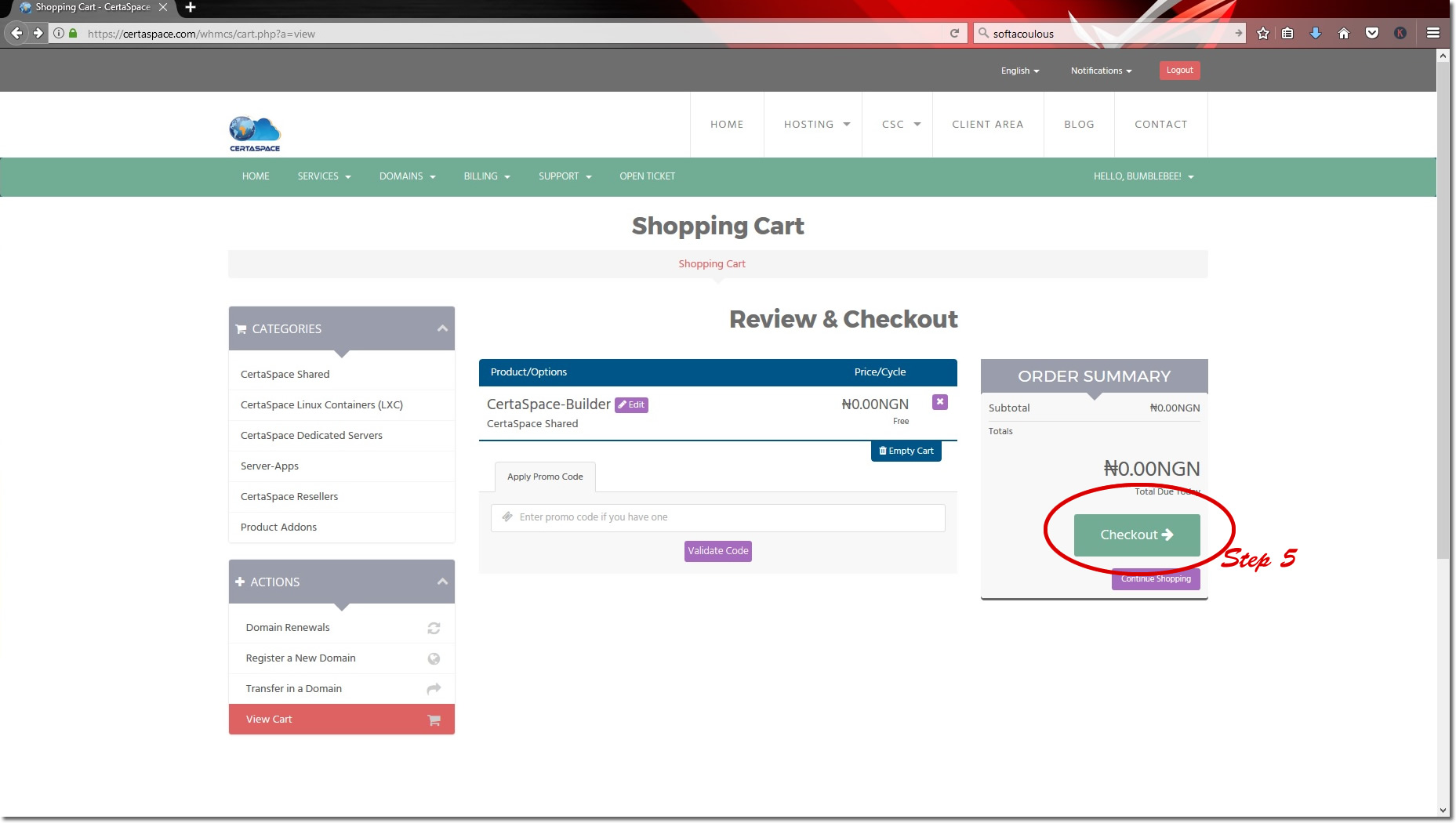This screenshot has width=1456, height=823.
Task: Open the site information icon in the address bar
Action: point(59,33)
